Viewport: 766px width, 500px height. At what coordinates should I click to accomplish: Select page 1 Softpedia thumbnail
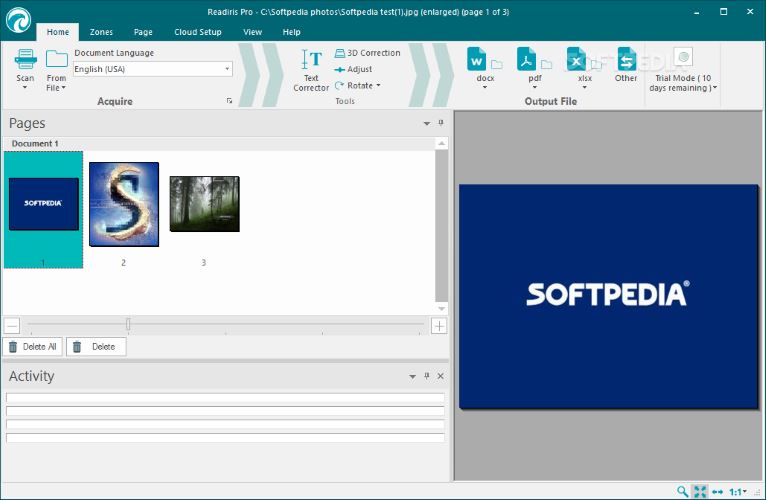43,204
